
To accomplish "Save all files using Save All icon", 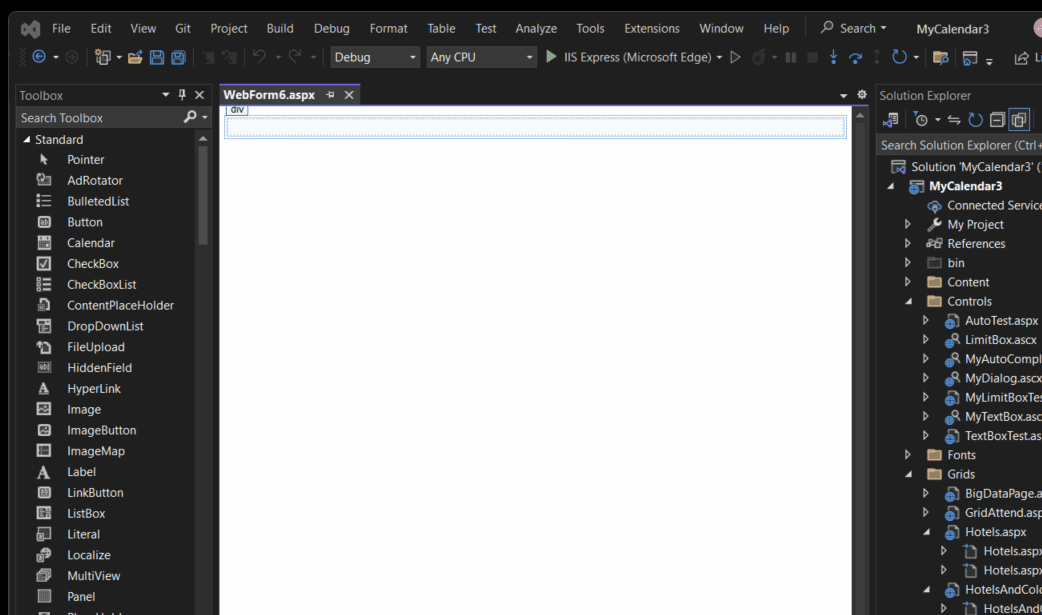I will [178, 58].
